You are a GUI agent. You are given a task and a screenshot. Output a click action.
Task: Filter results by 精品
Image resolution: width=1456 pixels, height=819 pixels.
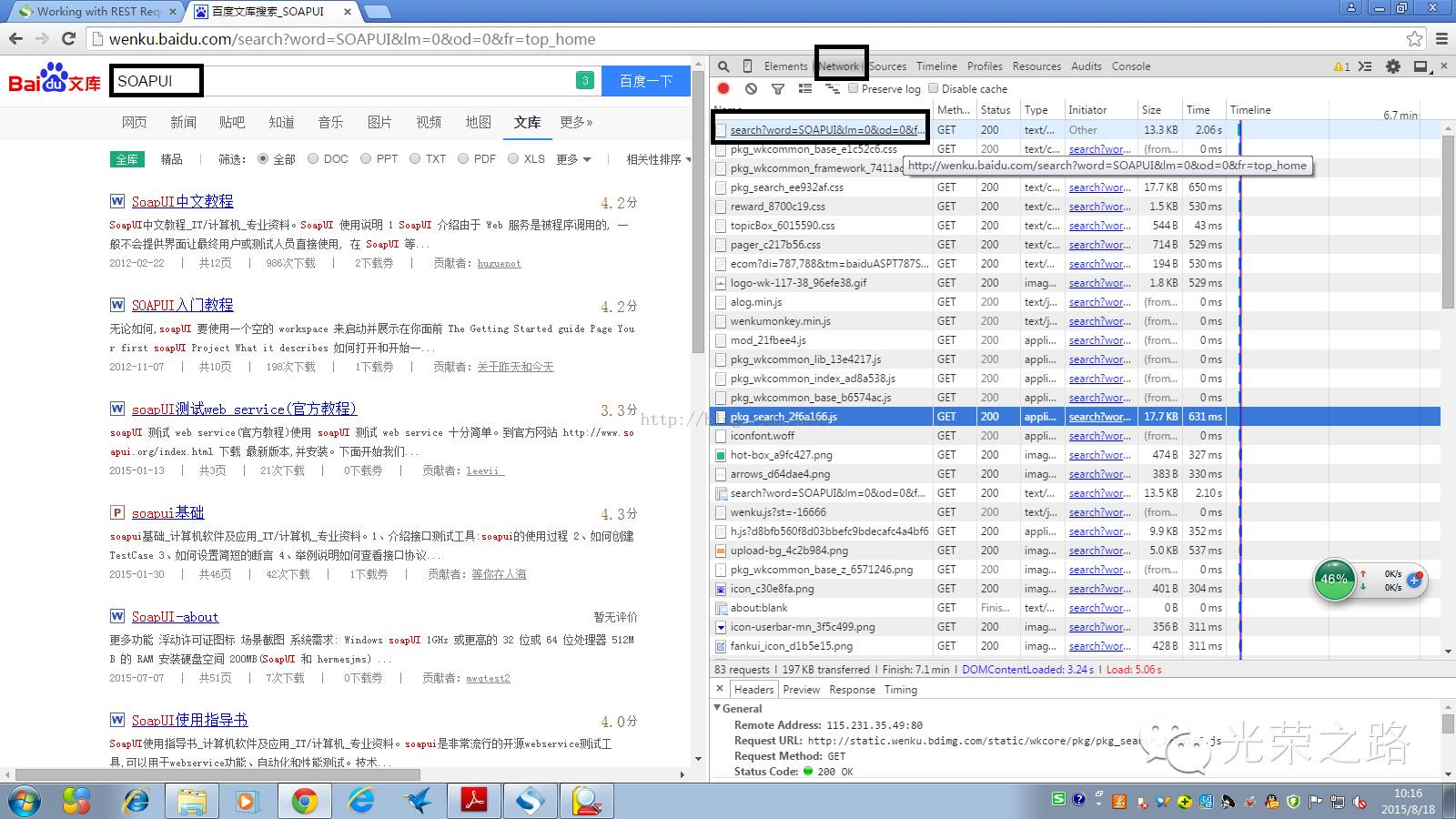[x=171, y=159]
